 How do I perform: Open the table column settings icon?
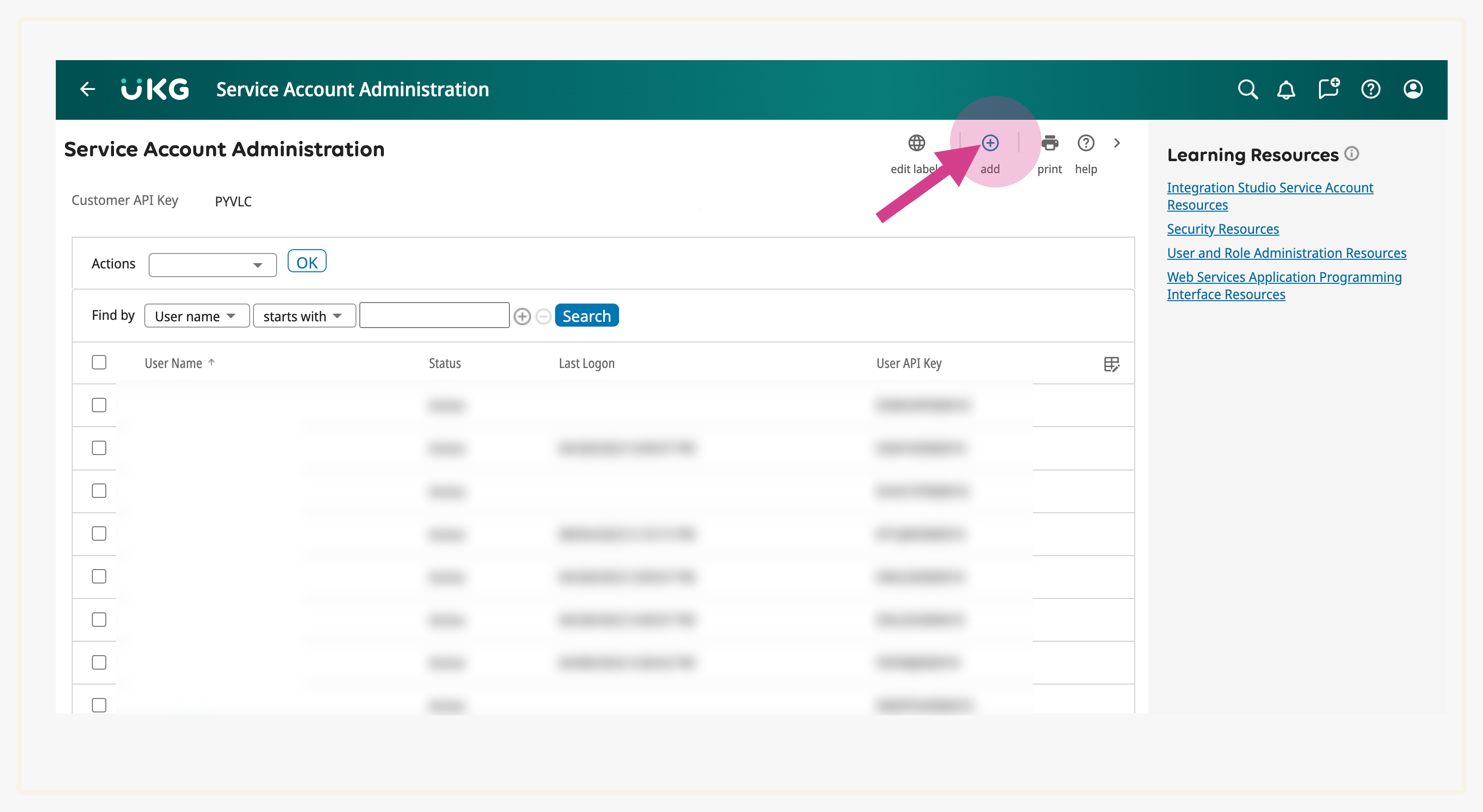[x=1111, y=364]
